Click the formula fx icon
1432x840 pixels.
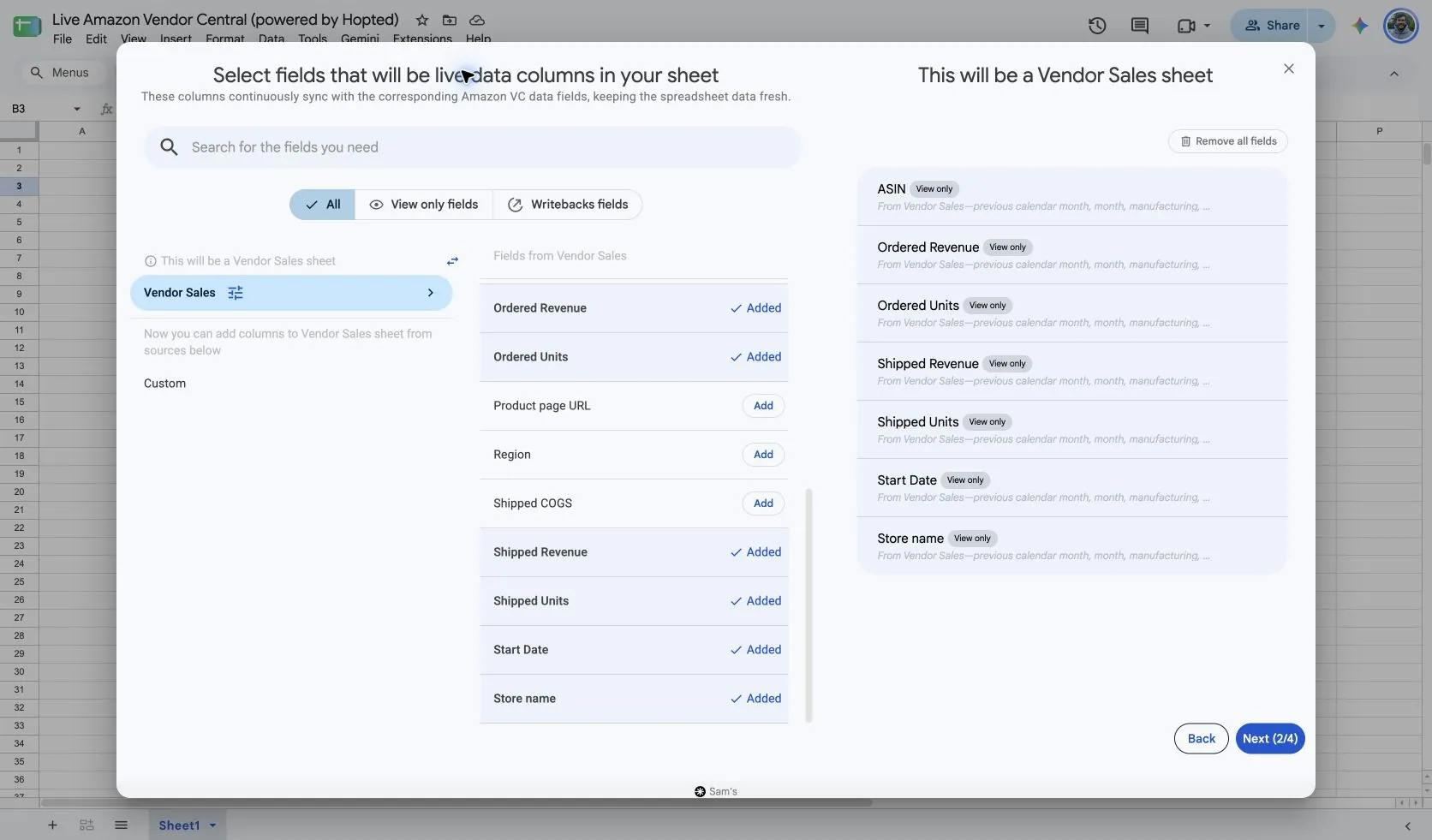tap(107, 109)
